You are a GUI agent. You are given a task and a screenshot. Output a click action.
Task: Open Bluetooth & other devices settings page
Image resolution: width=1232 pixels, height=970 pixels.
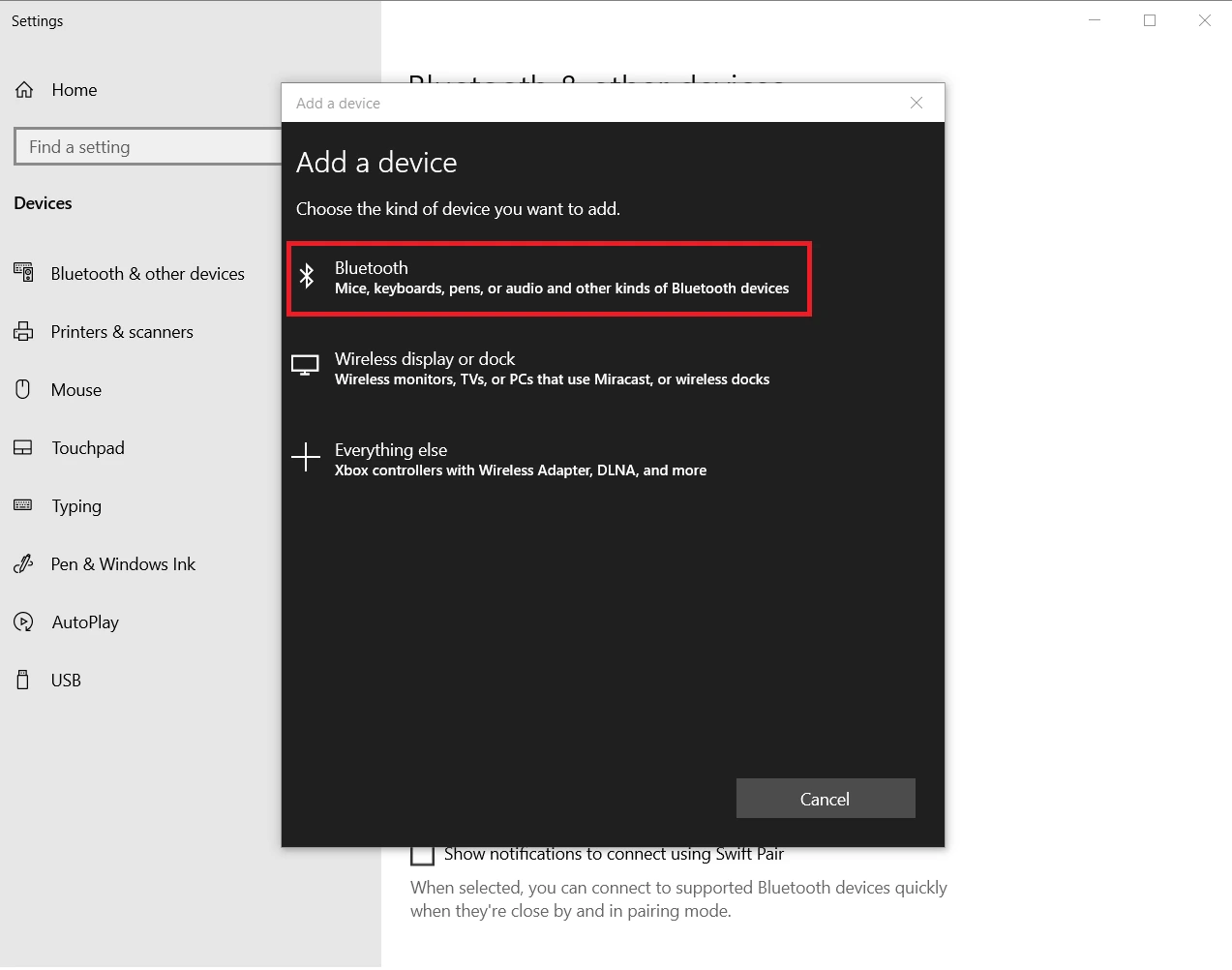coord(147,274)
